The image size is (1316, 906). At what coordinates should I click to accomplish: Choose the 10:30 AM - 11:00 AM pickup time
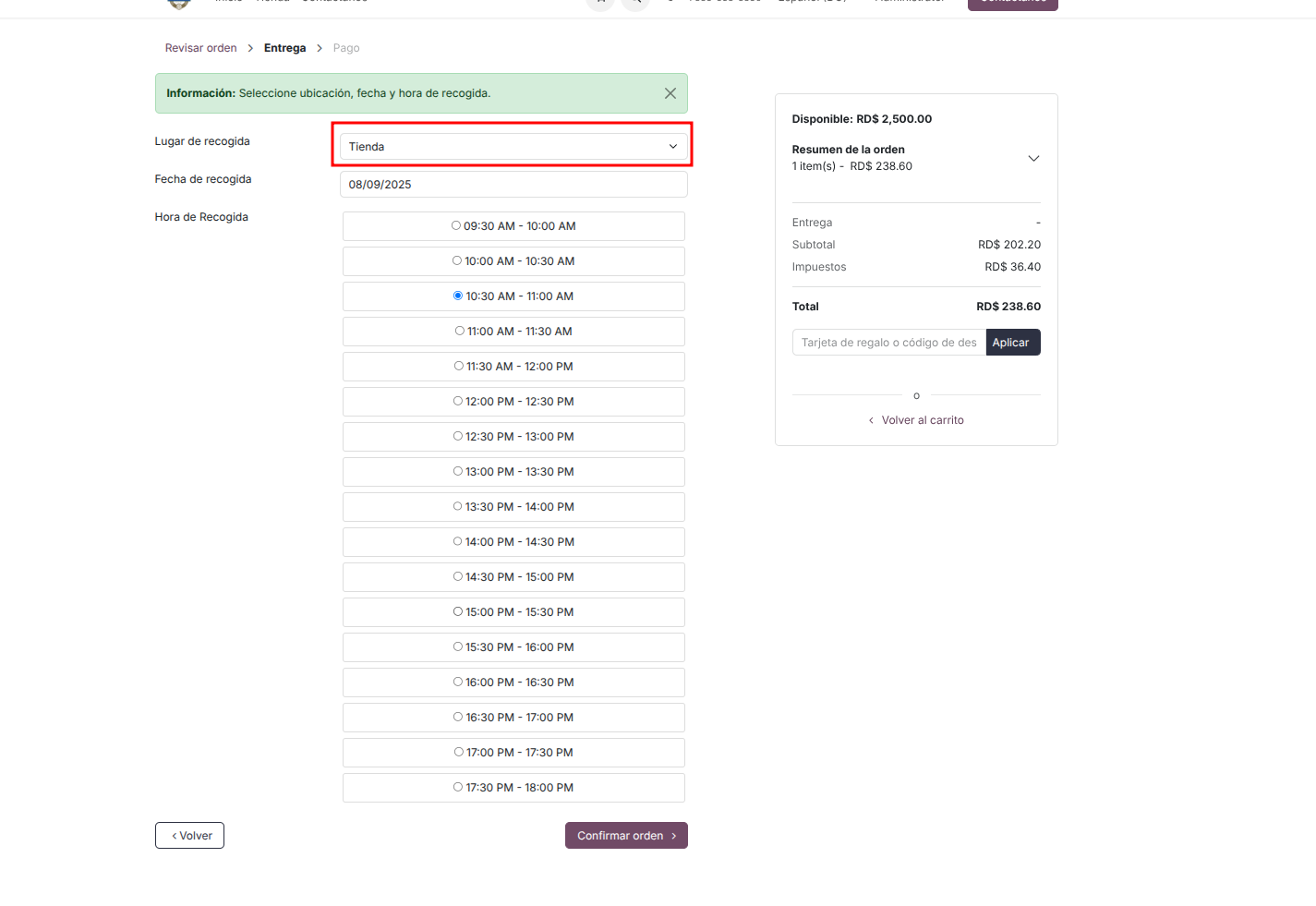click(458, 296)
